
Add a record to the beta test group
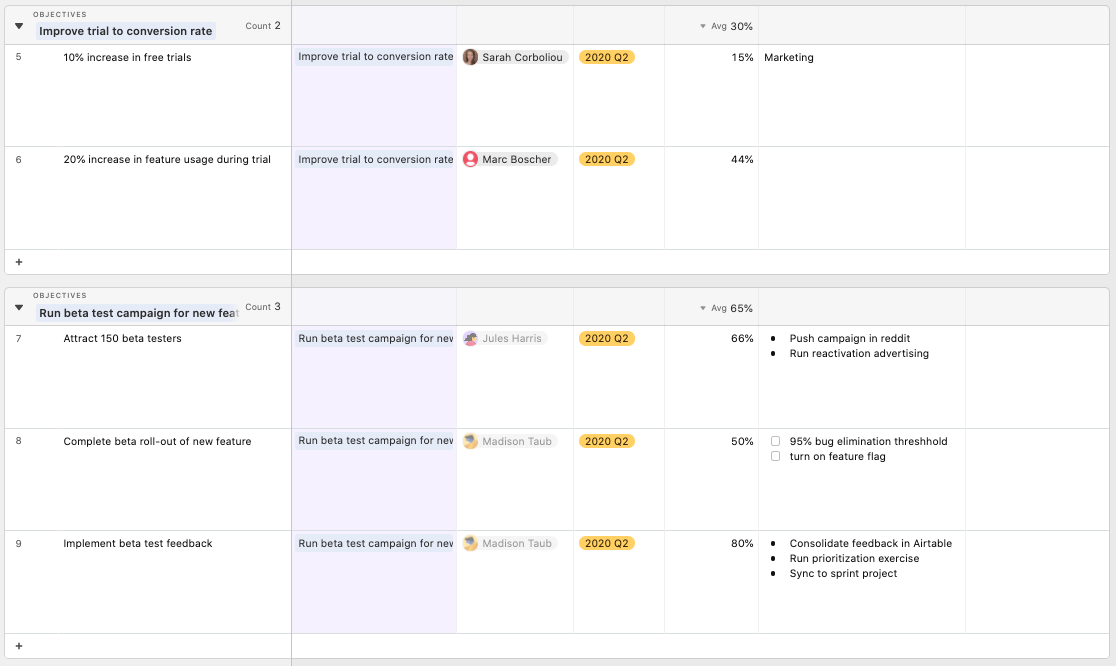point(19,646)
